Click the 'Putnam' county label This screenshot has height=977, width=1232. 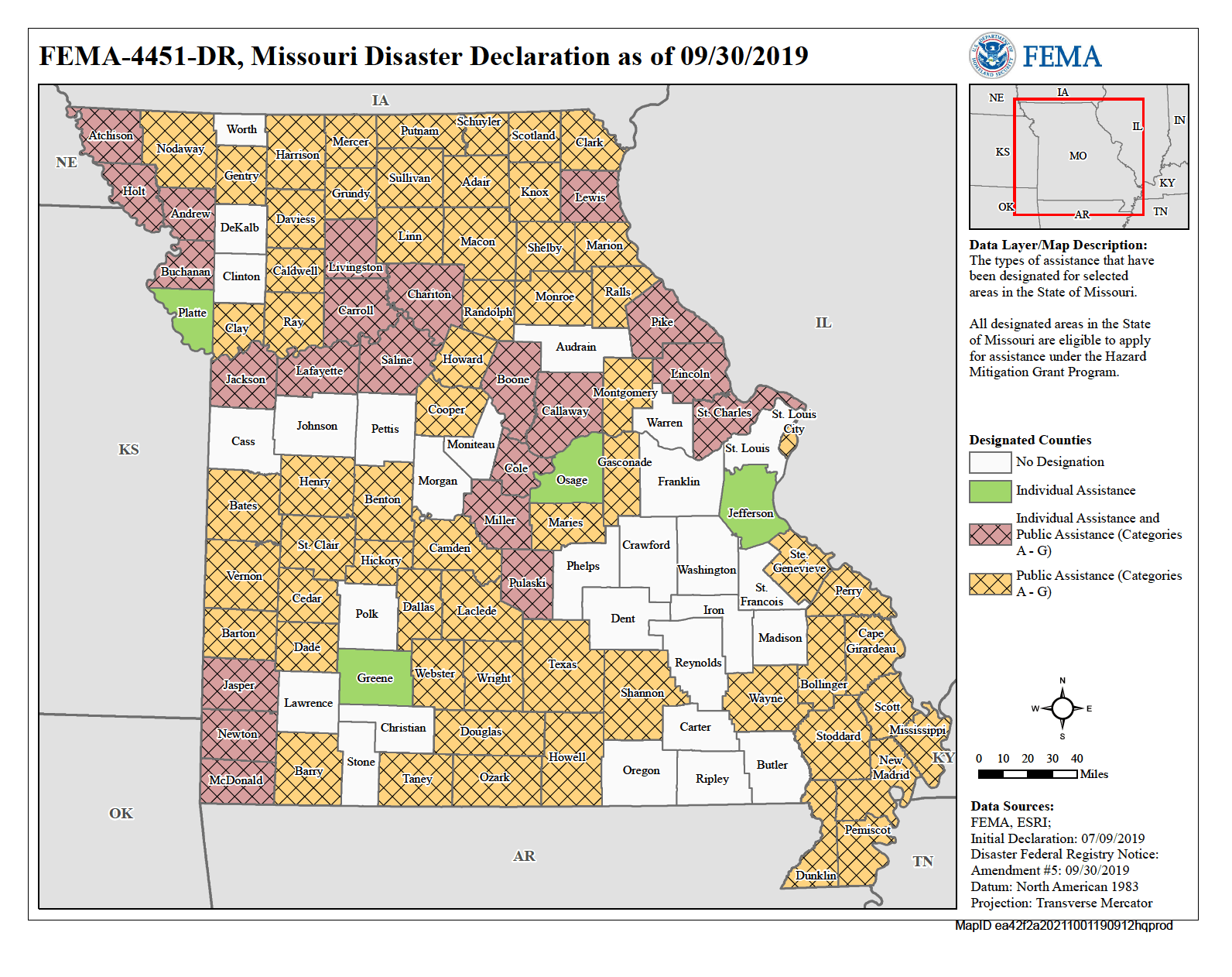coord(419,131)
